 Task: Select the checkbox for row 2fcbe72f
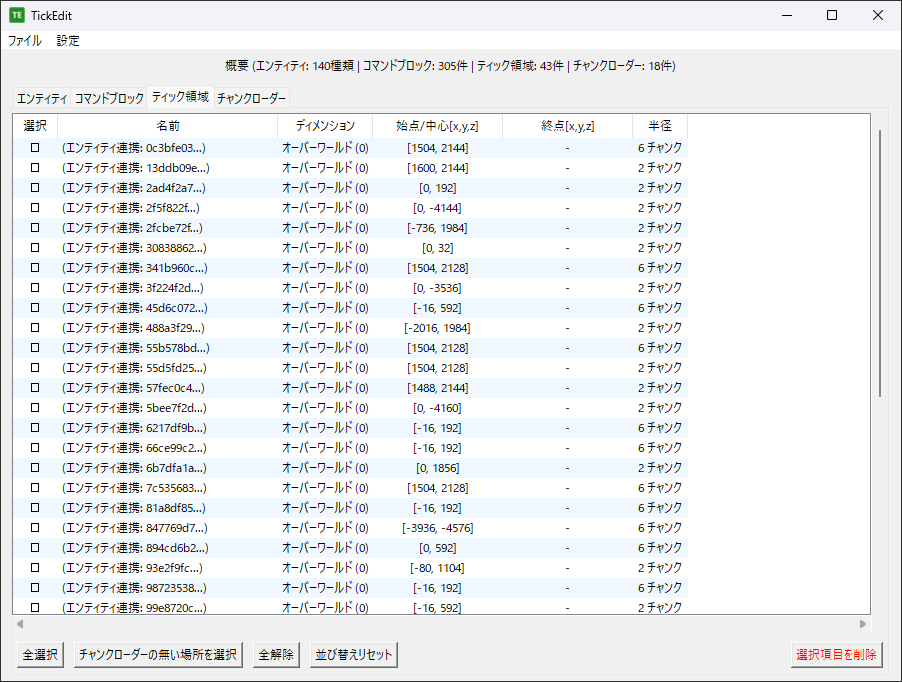click(35, 228)
